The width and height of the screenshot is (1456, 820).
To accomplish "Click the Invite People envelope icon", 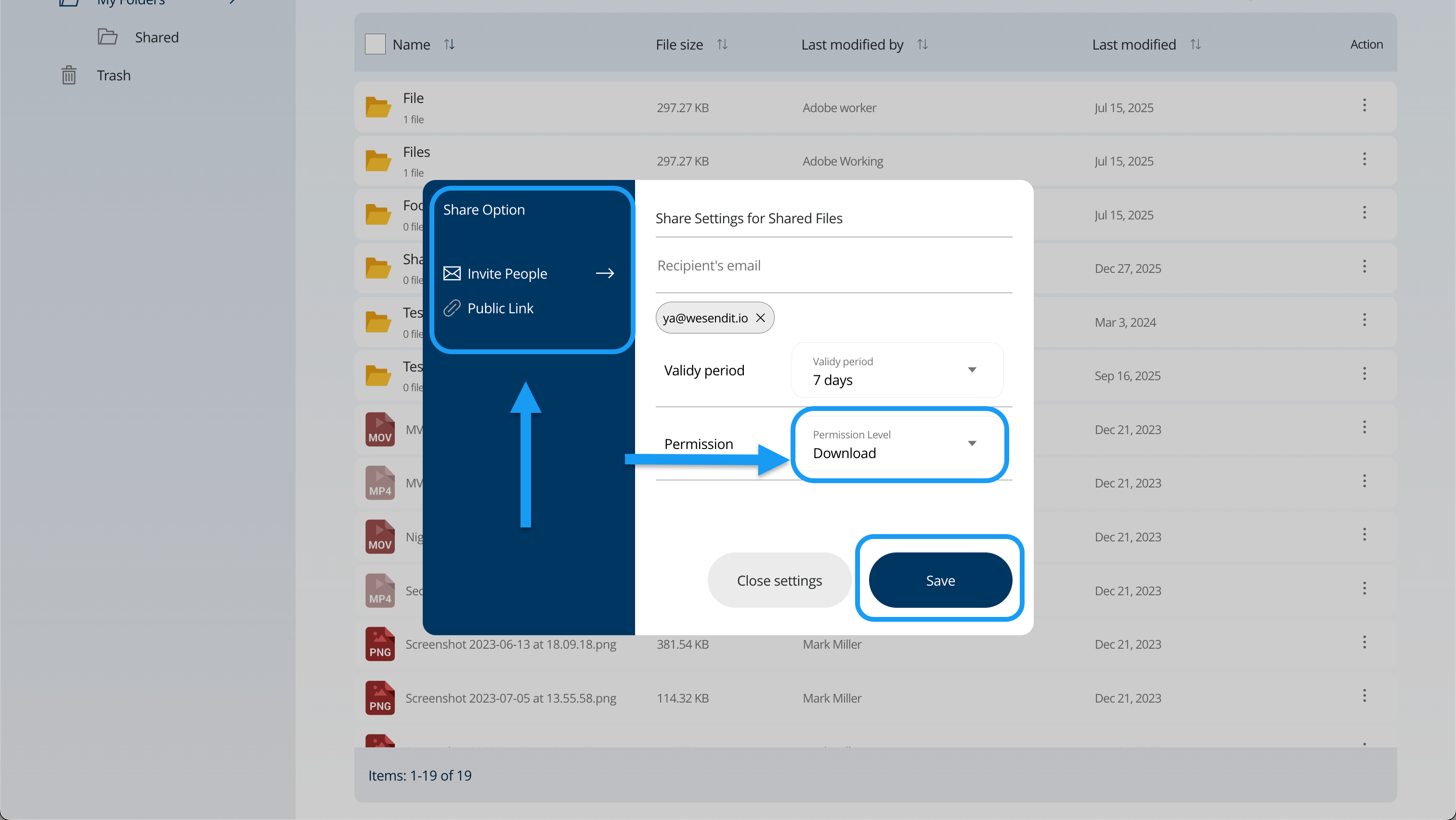I will click(452, 273).
